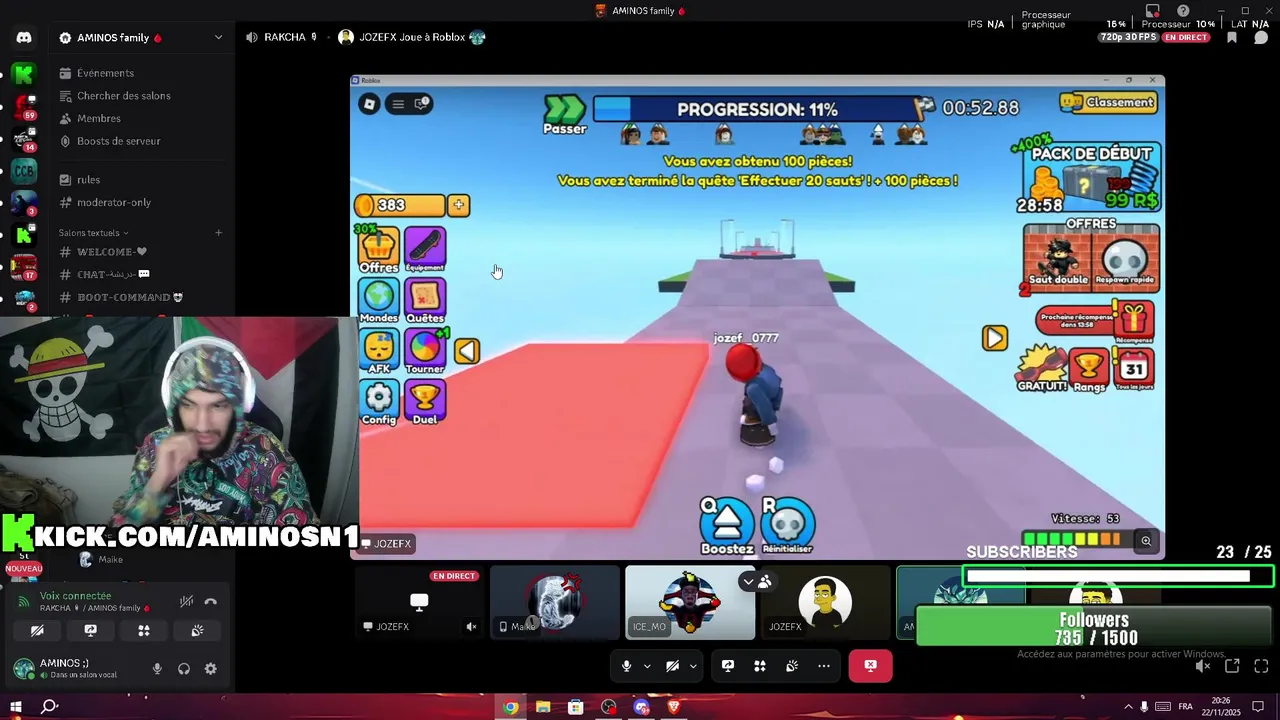
Task: Open the Rangs trophy icon
Action: pyautogui.click(x=1090, y=370)
